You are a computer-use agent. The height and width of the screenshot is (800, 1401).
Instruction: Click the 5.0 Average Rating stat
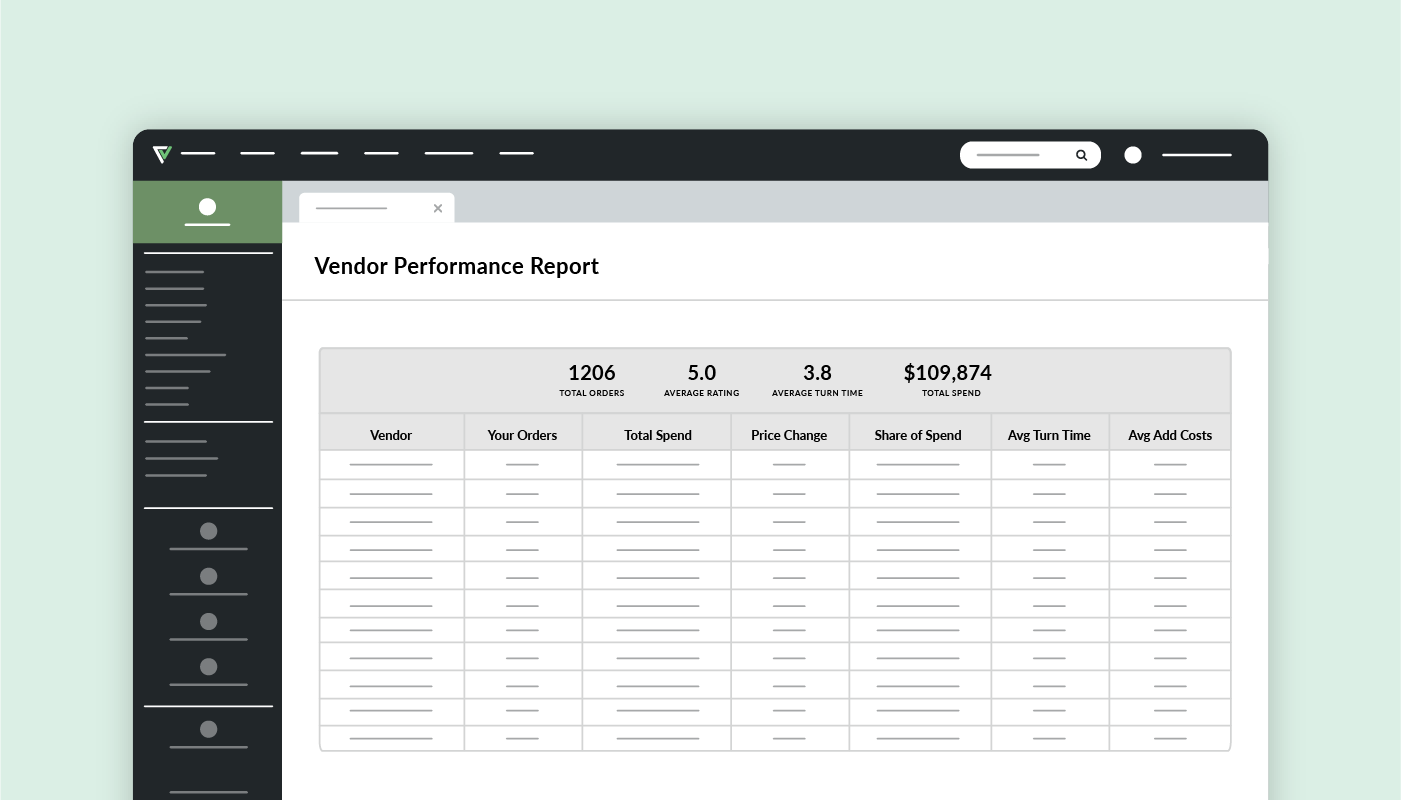click(x=701, y=378)
